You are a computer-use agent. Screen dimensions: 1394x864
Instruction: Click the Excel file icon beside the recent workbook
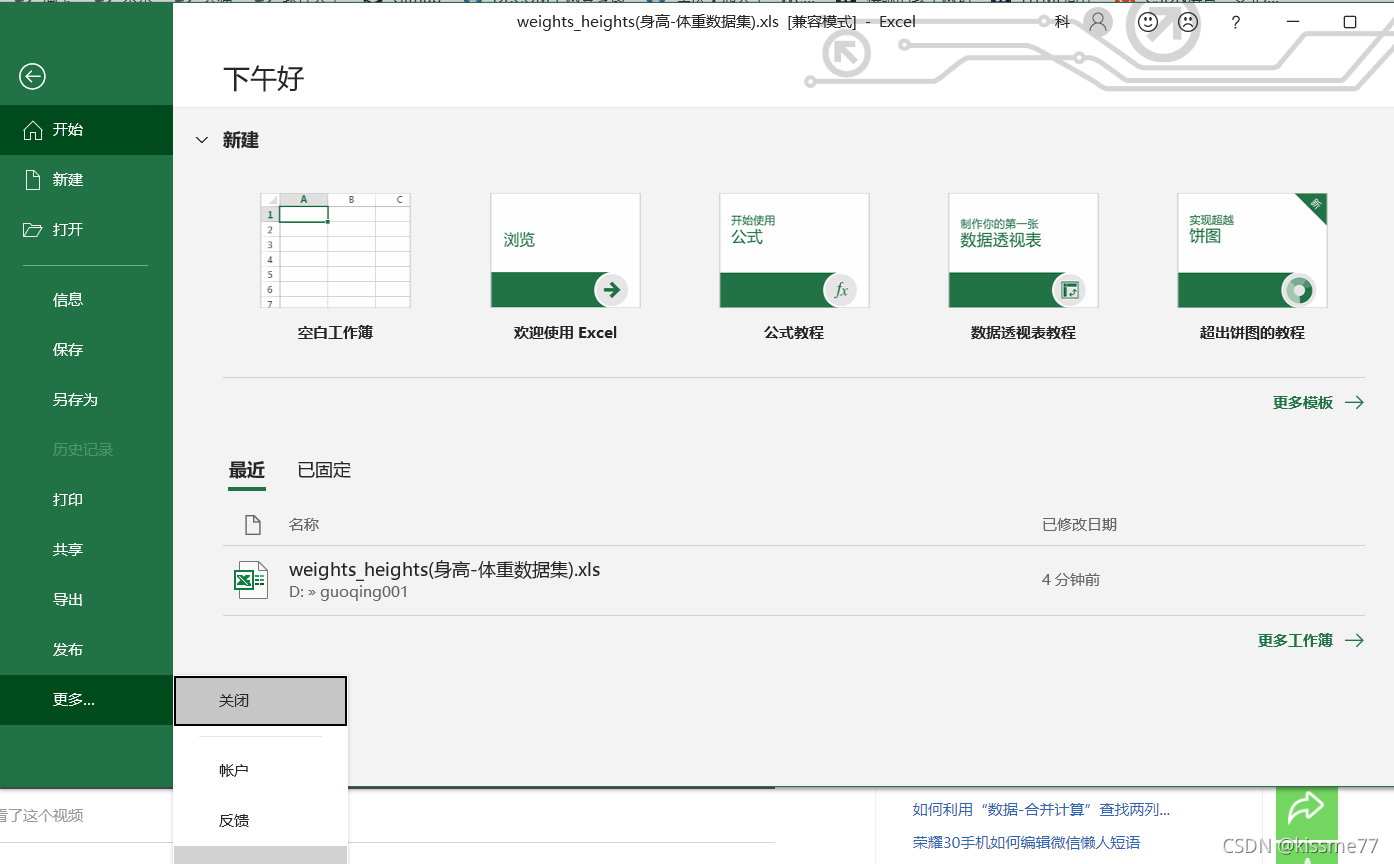point(250,578)
